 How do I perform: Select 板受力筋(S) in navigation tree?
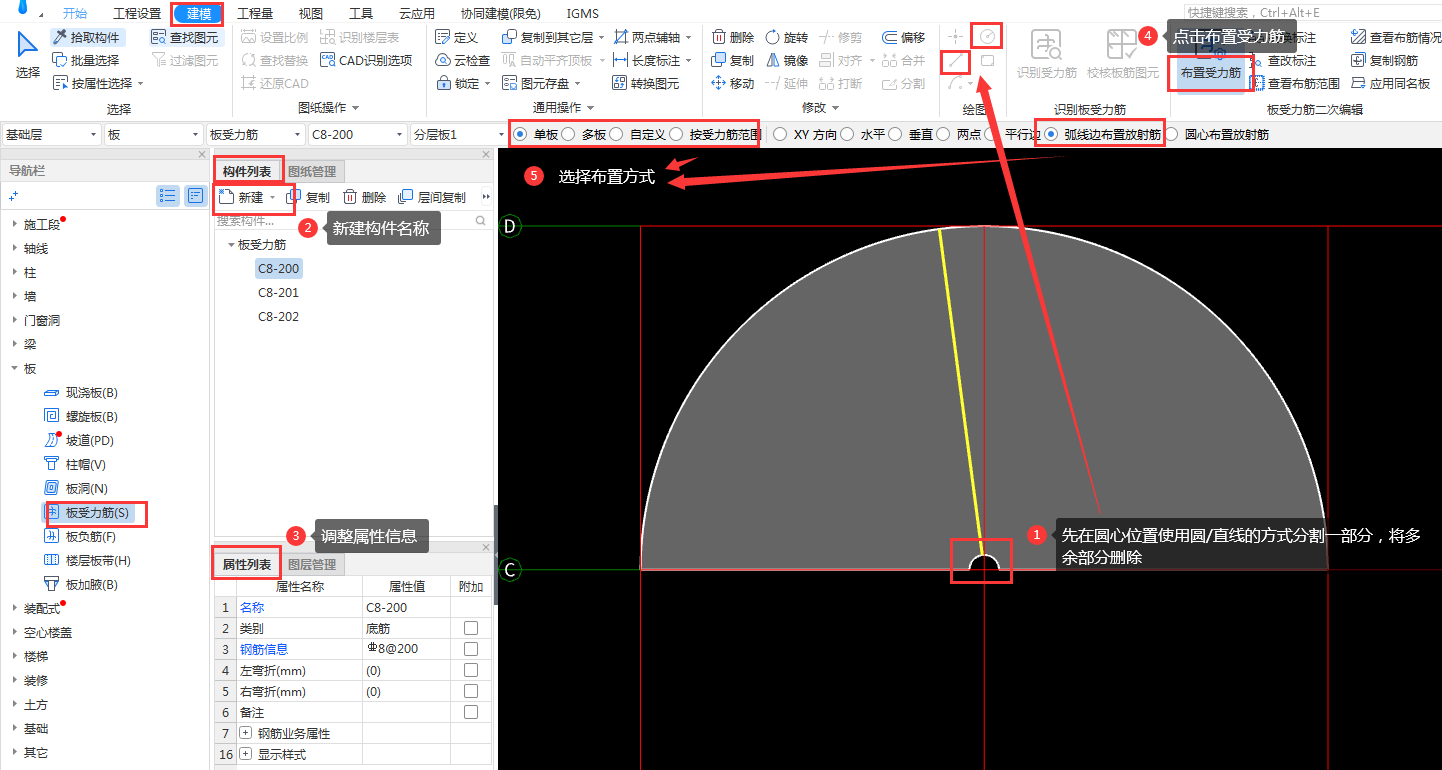87,512
